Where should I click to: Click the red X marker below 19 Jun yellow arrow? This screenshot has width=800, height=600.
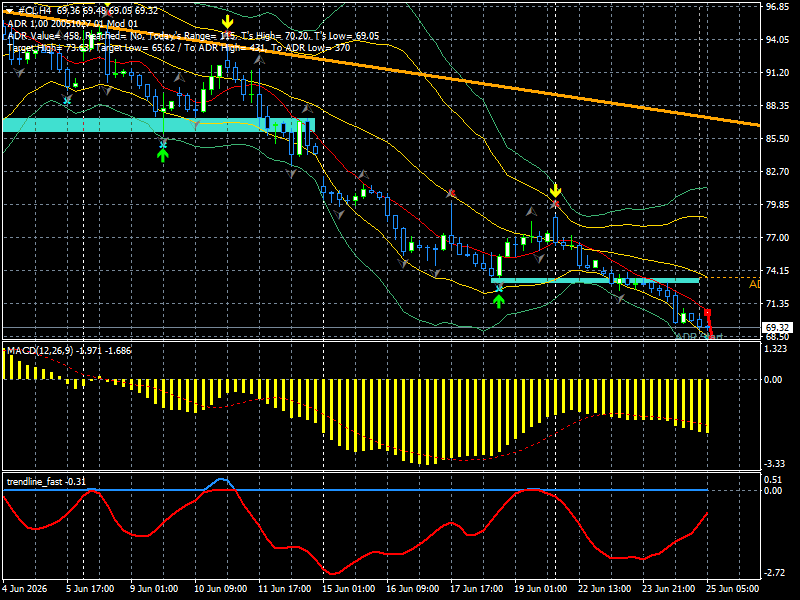click(x=555, y=204)
